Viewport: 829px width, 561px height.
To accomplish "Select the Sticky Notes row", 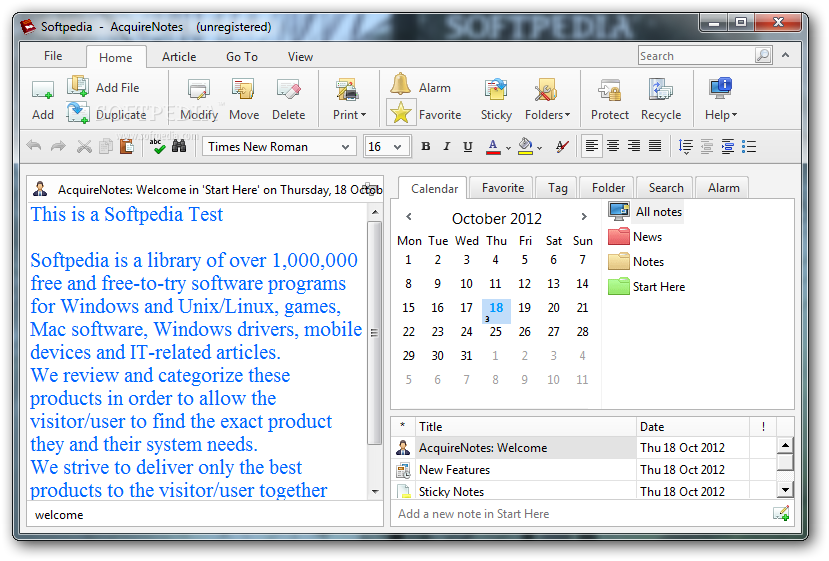I will coord(584,491).
